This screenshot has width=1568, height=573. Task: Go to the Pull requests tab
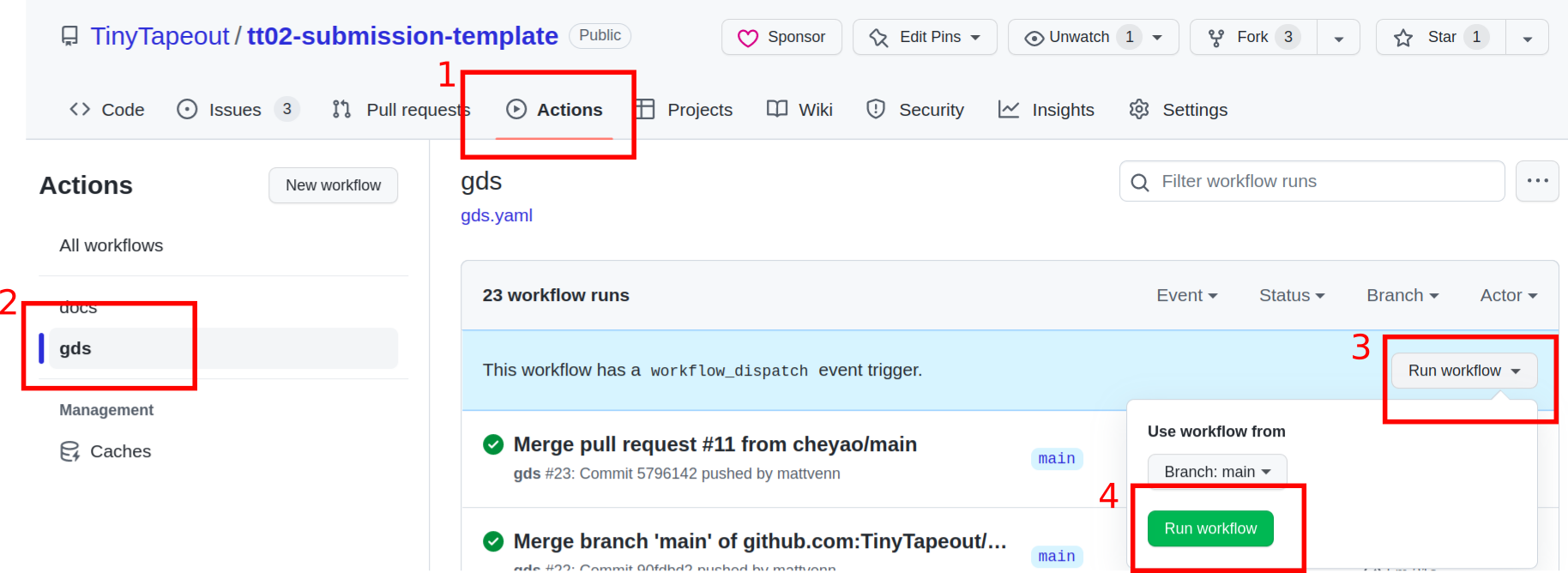401,110
